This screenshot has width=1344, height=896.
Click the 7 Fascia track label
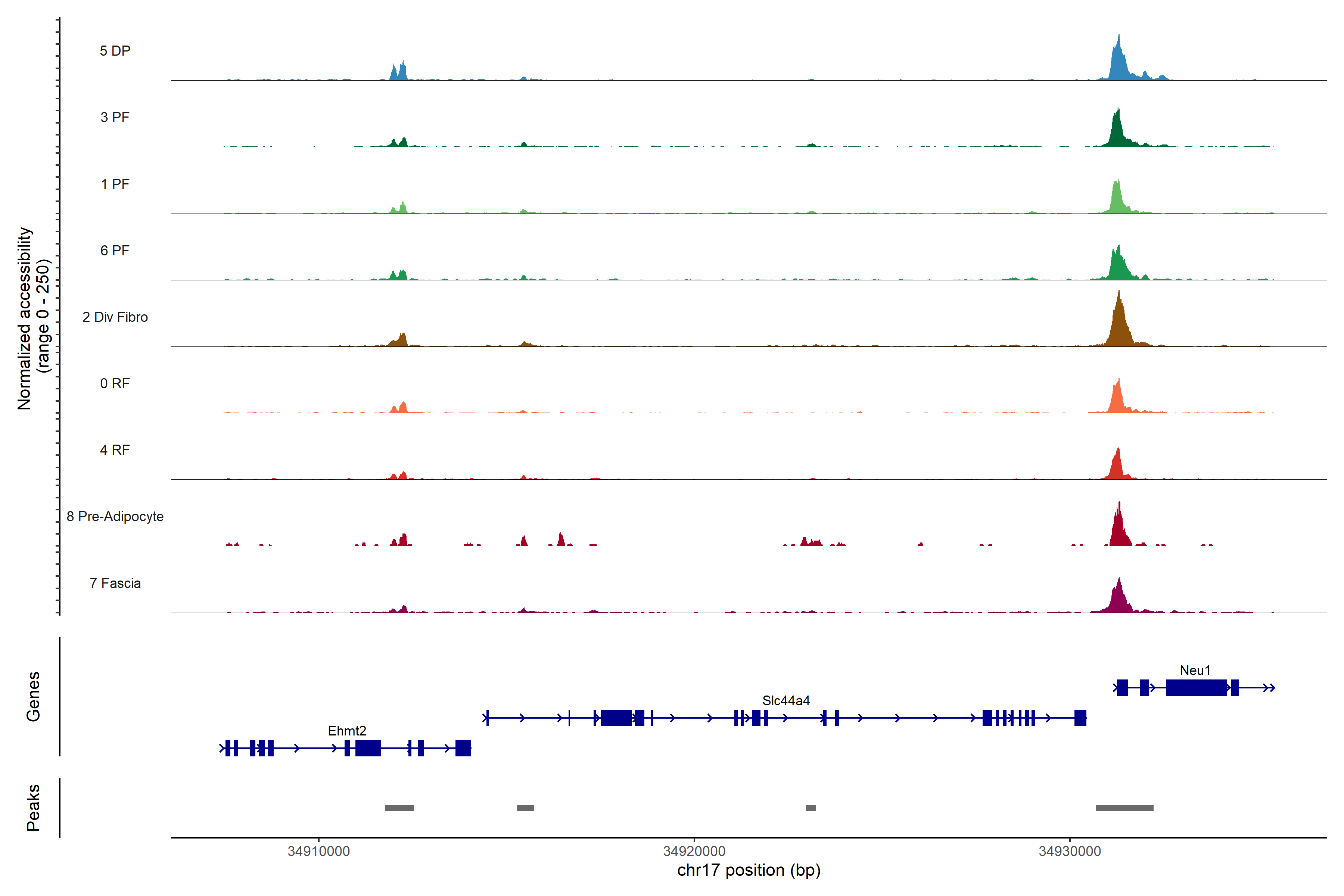click(x=115, y=583)
